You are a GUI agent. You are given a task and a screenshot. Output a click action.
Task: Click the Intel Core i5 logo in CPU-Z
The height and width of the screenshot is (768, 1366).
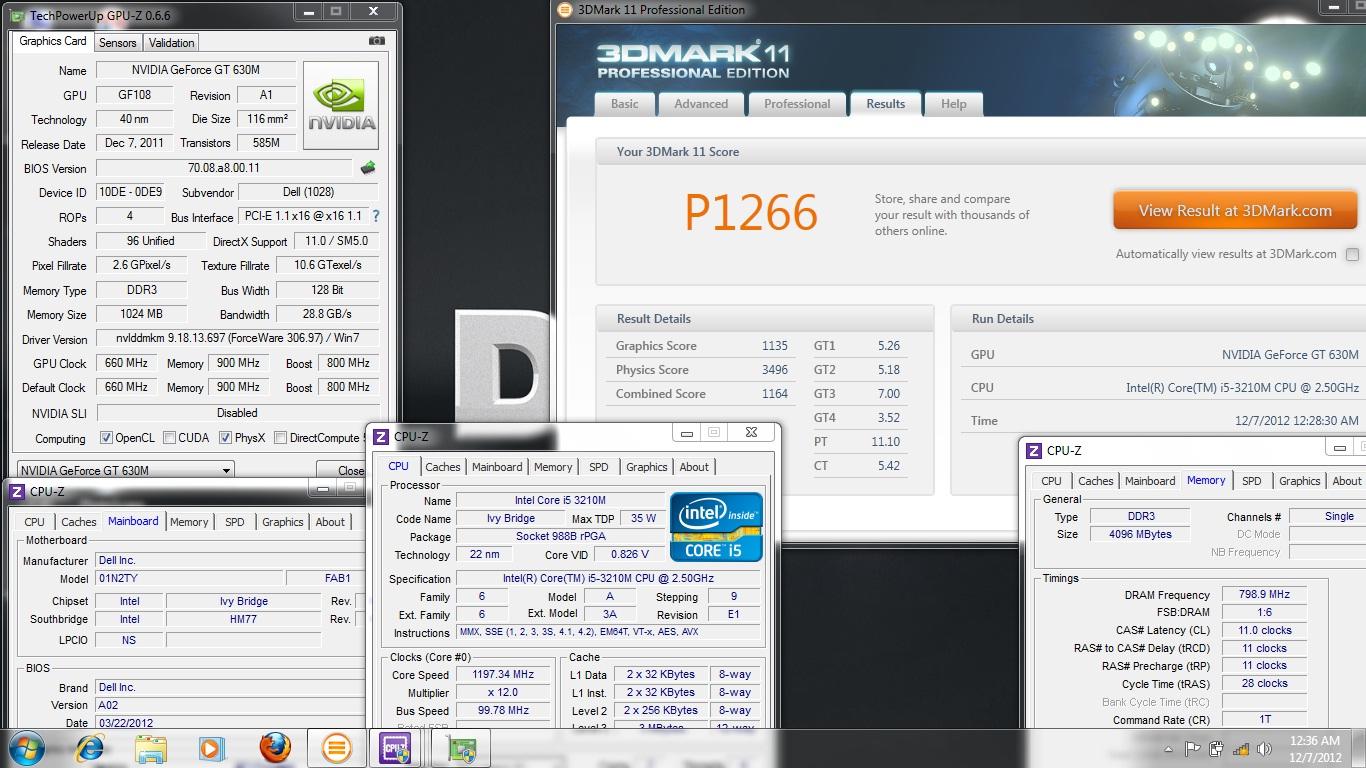pos(716,526)
